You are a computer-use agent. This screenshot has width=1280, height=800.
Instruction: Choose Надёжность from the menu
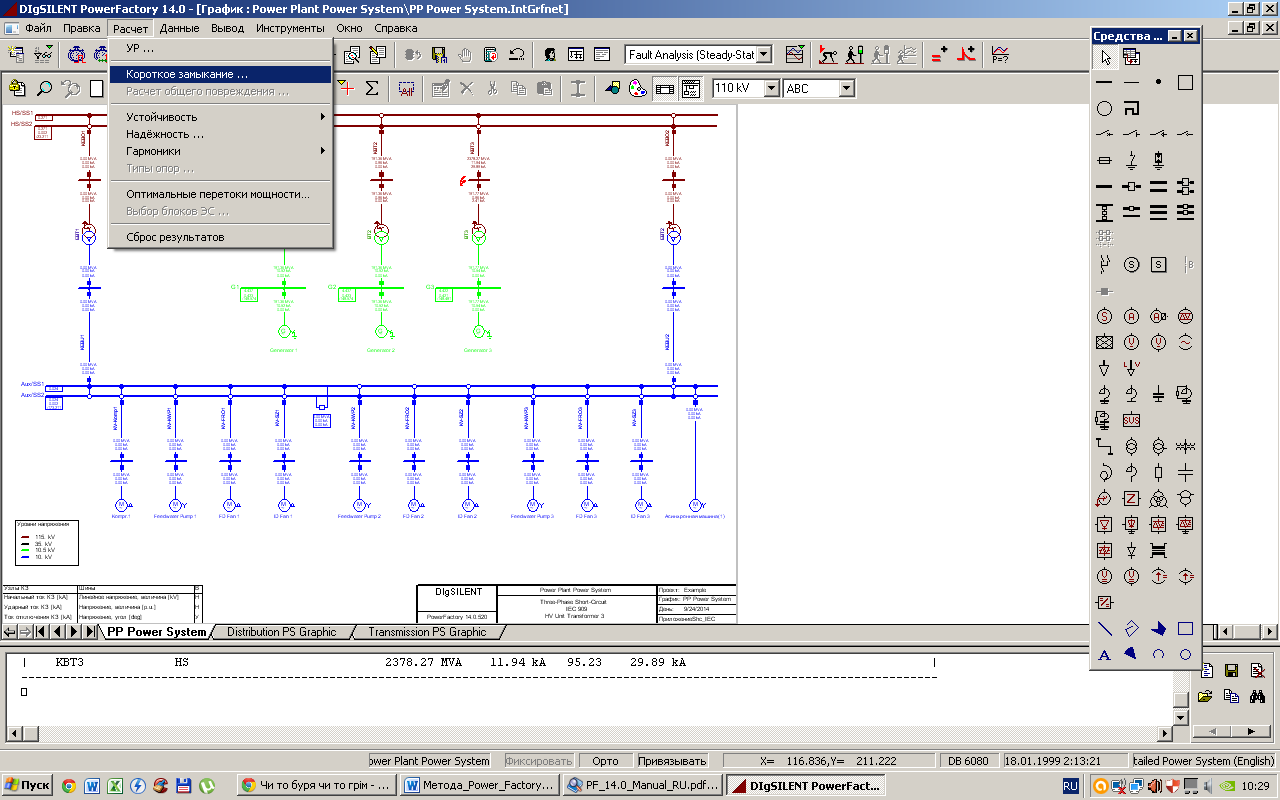point(220,134)
